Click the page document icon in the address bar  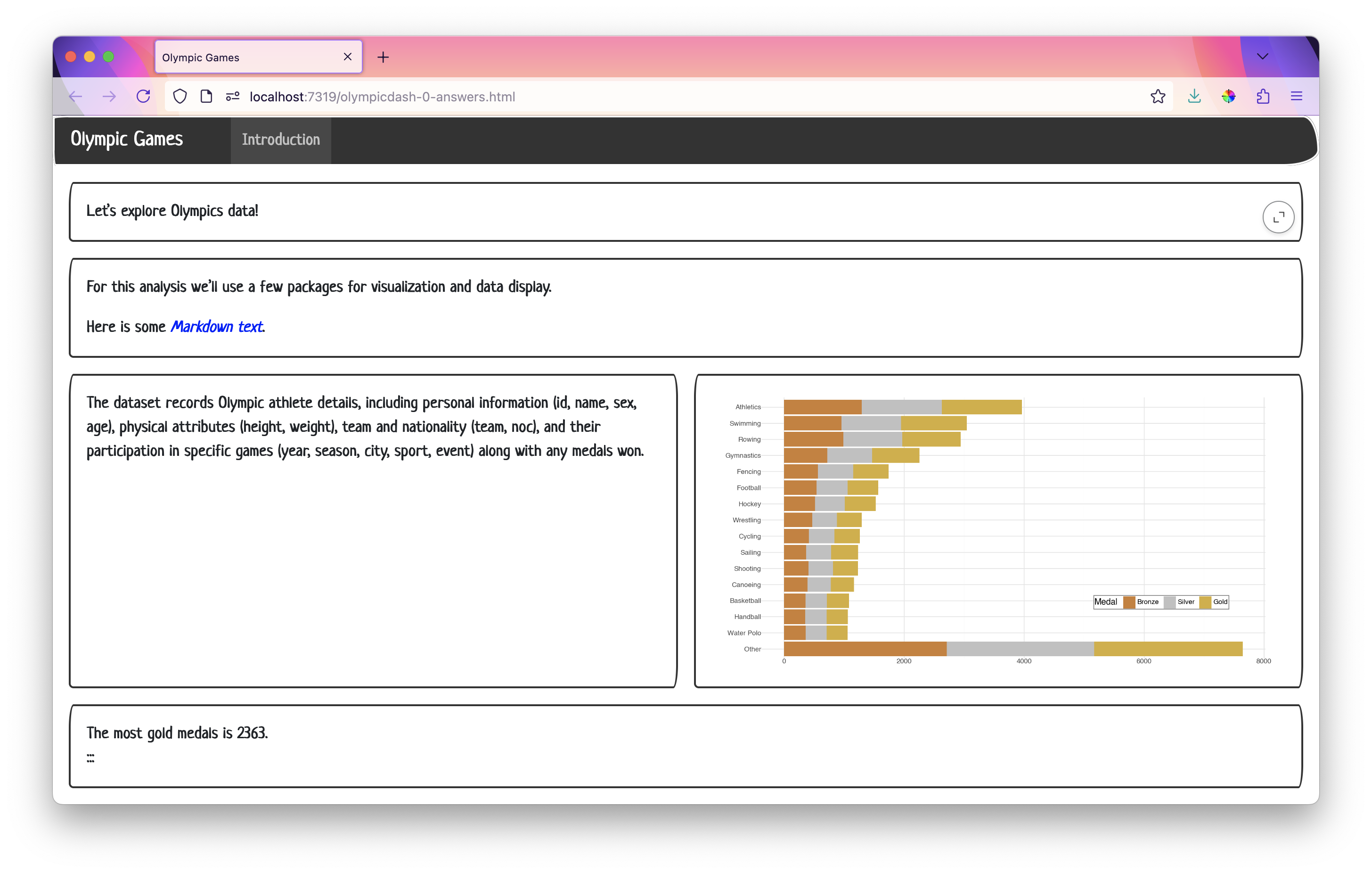[x=206, y=96]
